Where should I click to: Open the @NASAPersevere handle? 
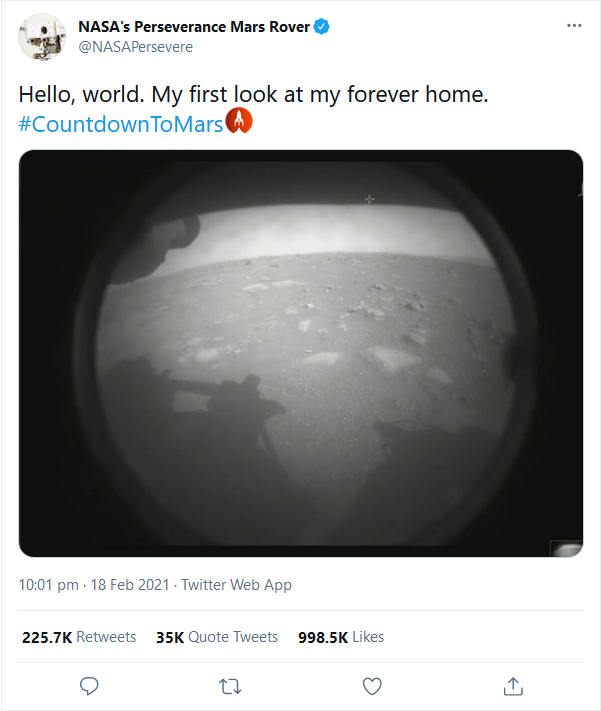tap(135, 47)
